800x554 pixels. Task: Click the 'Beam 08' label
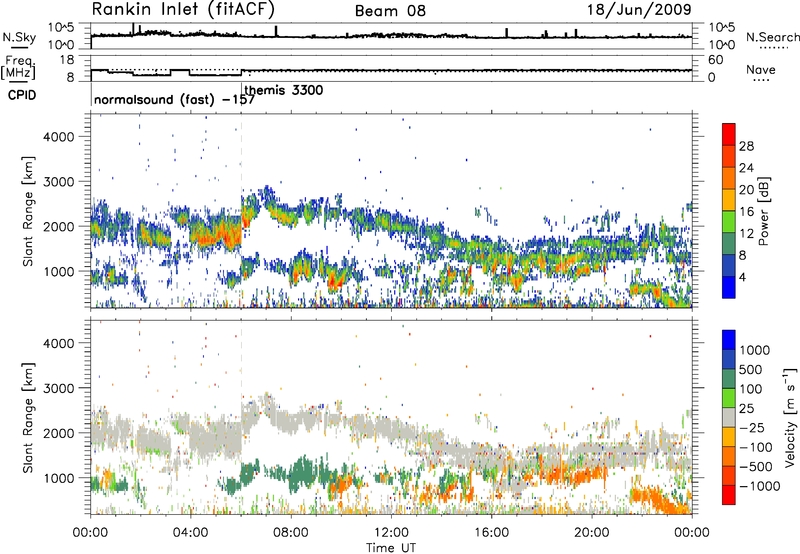pyautogui.click(x=390, y=11)
